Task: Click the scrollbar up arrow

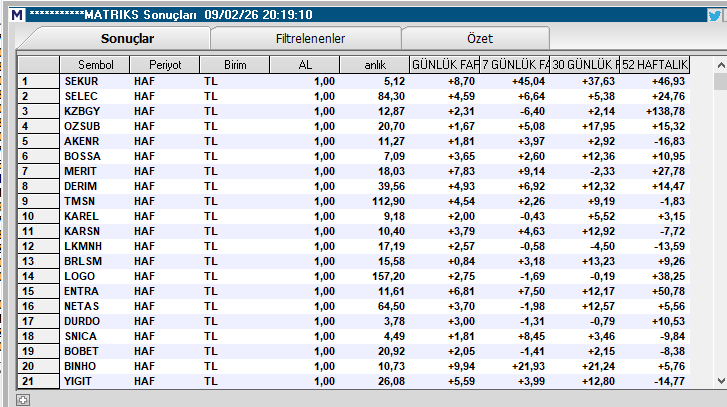Action: pos(721,65)
